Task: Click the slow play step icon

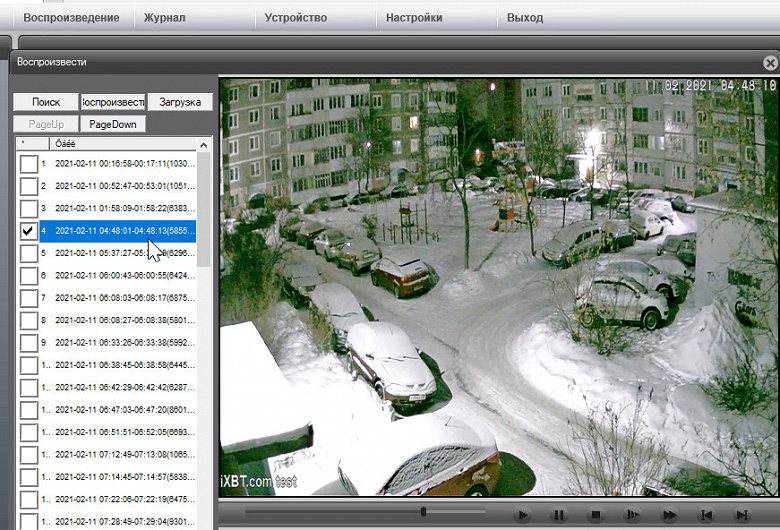Action: [x=632, y=515]
